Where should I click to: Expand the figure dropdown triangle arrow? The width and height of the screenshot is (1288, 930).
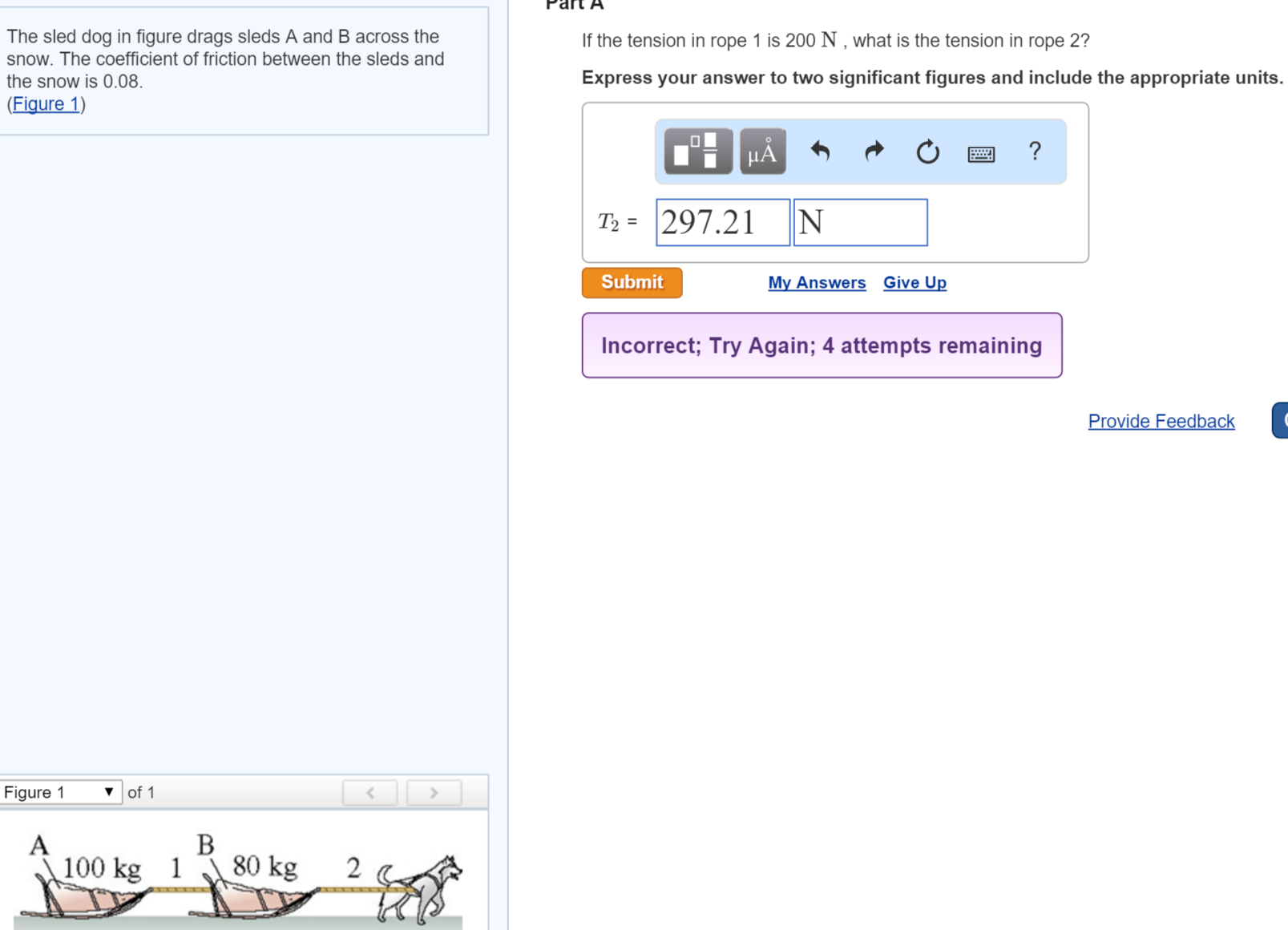pyautogui.click(x=108, y=792)
